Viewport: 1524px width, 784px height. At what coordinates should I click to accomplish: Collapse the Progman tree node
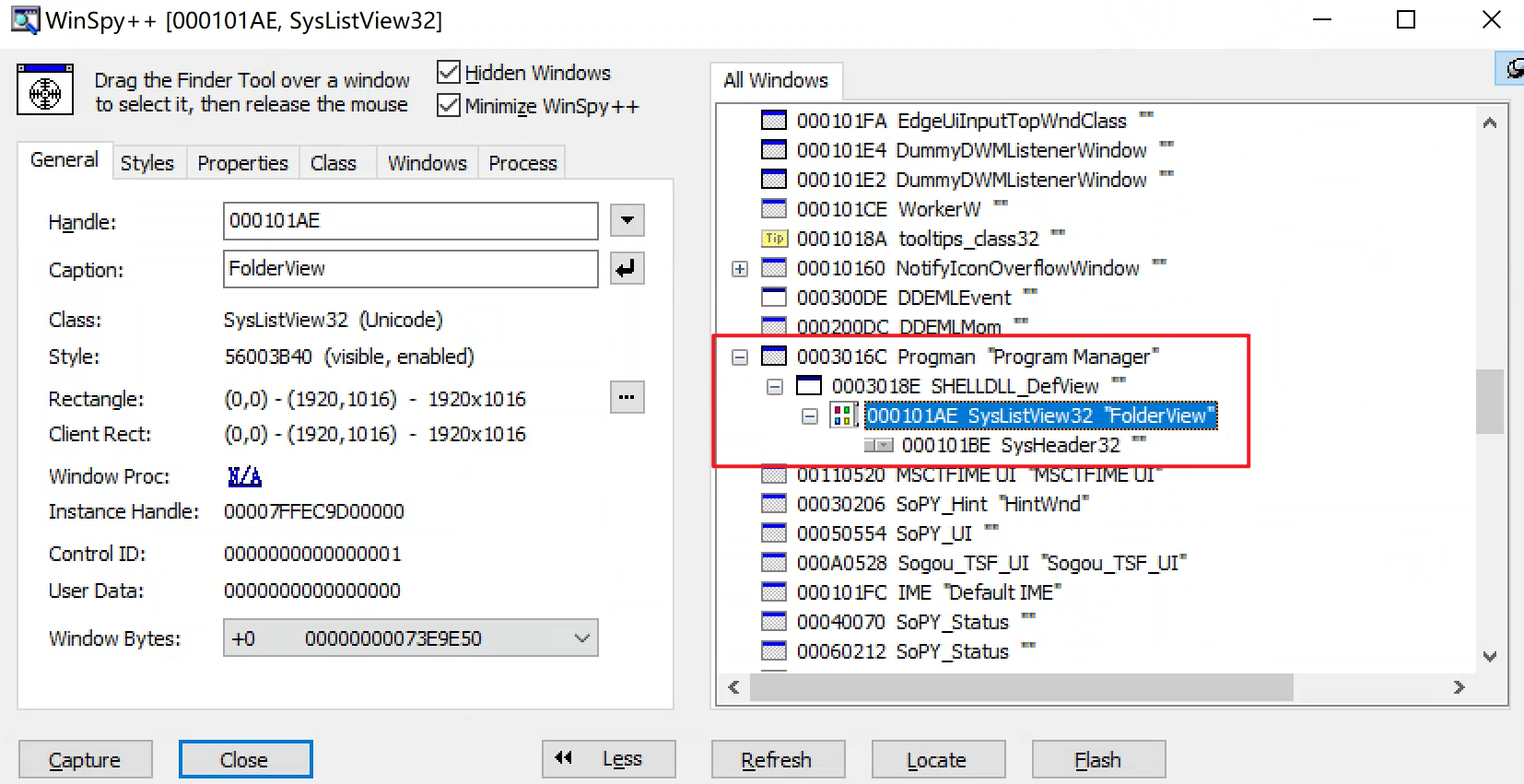[x=740, y=357]
